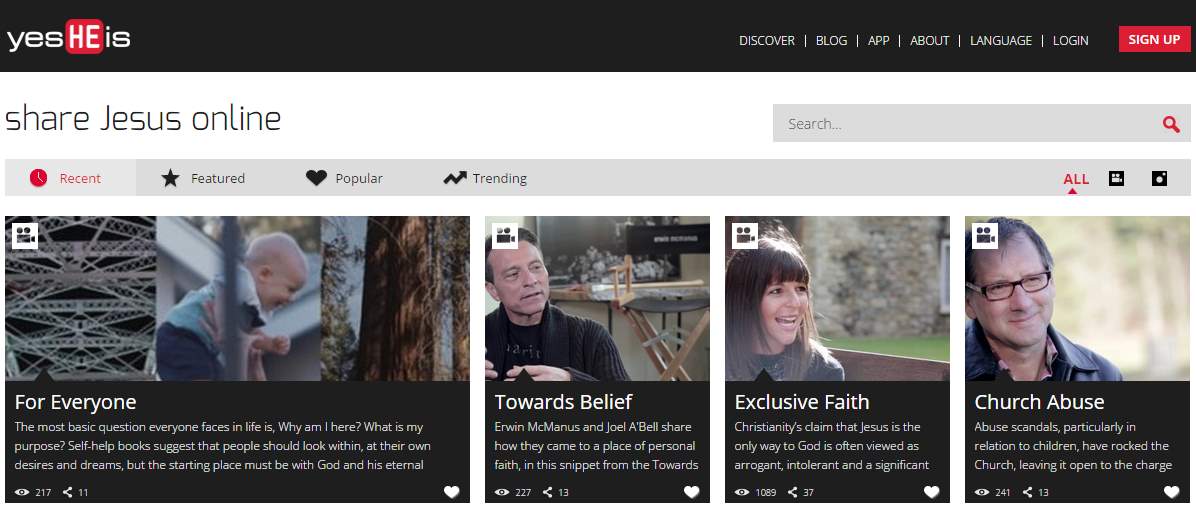Image resolution: width=1196 pixels, height=509 pixels.
Task: Click the heart icon beside Popular
Action: pos(316,178)
